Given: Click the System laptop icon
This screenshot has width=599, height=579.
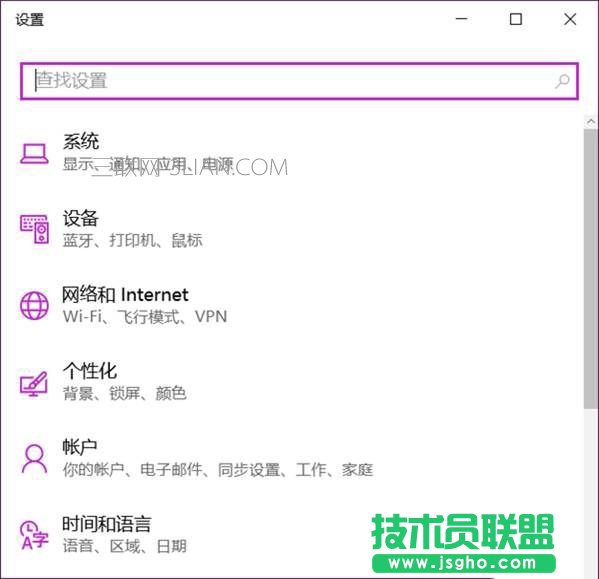Looking at the screenshot, I should pos(34,153).
